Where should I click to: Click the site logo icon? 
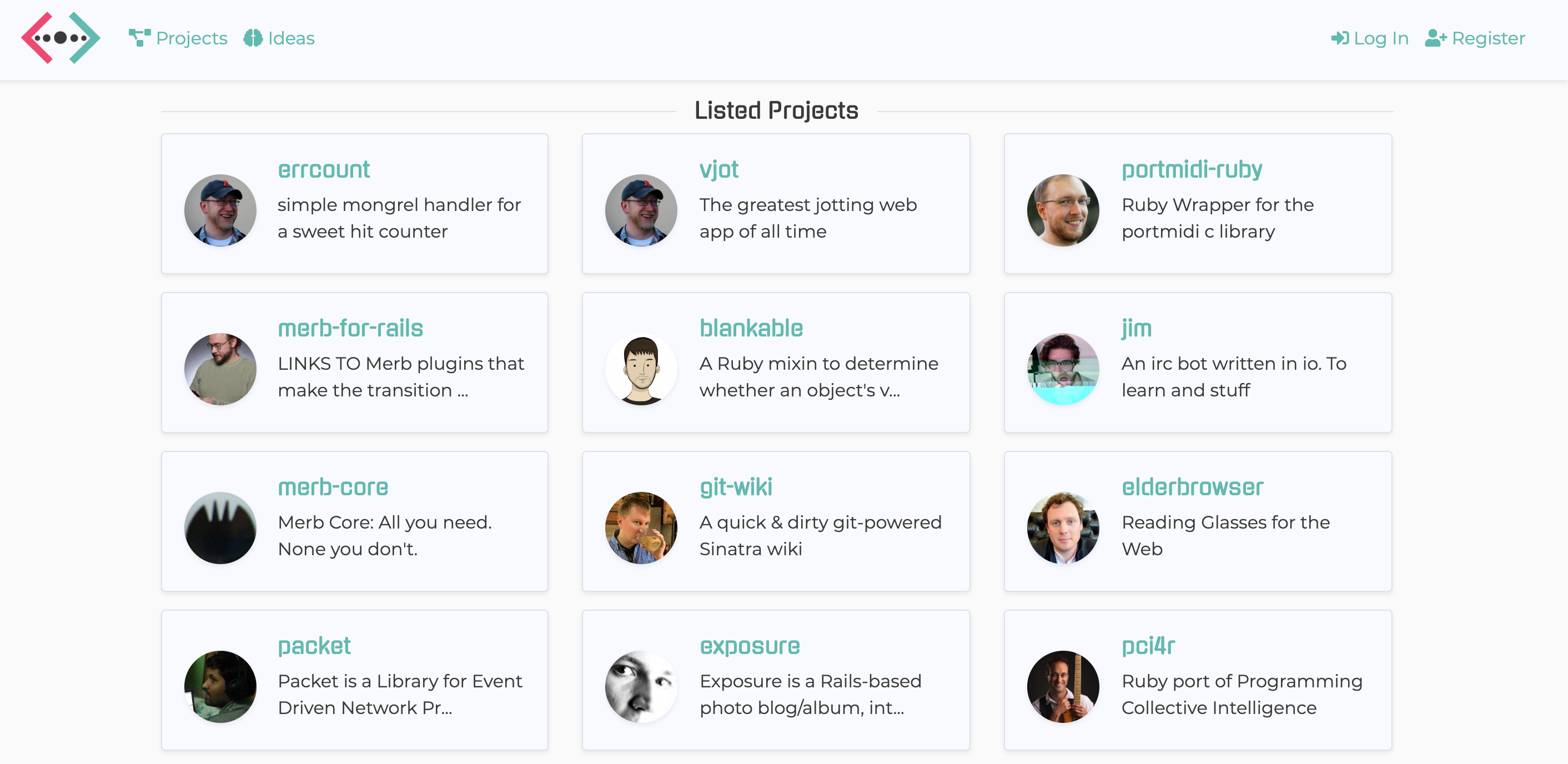click(x=61, y=38)
